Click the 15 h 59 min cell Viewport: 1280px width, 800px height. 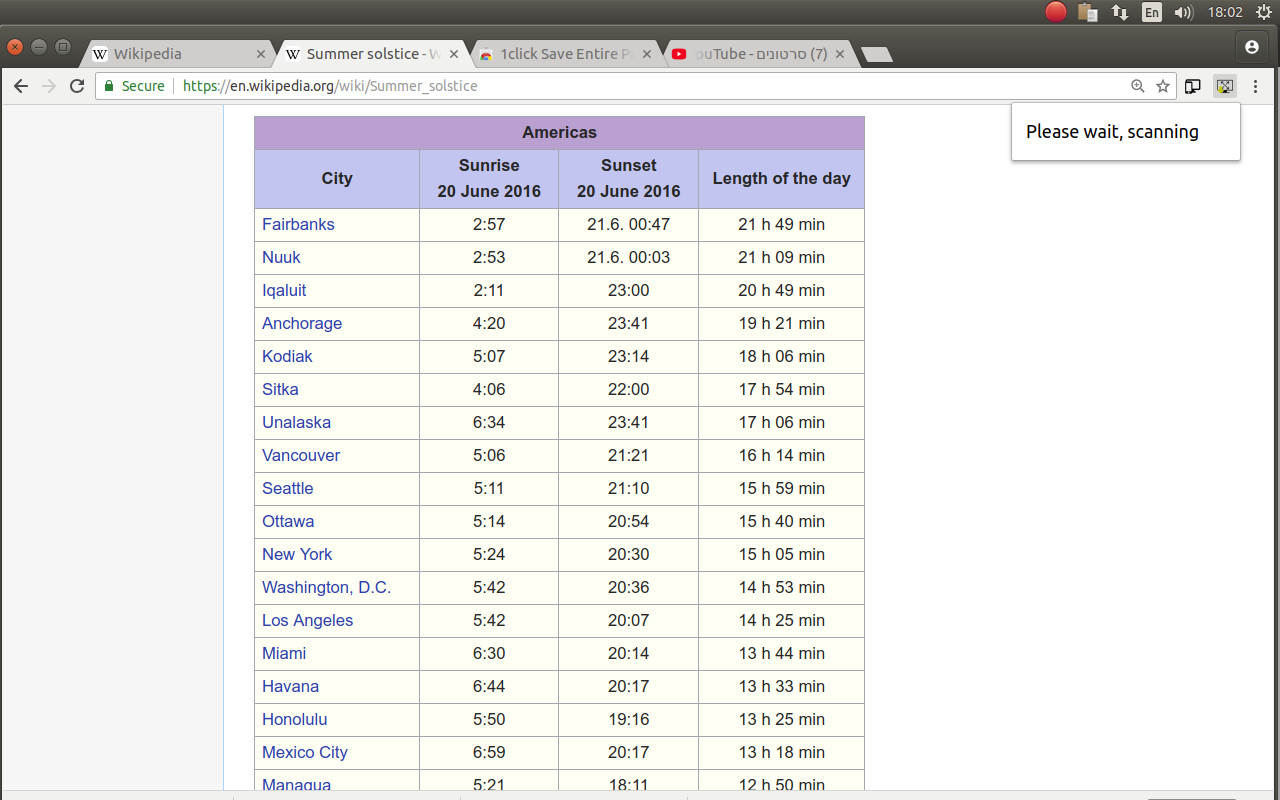[x=781, y=488]
